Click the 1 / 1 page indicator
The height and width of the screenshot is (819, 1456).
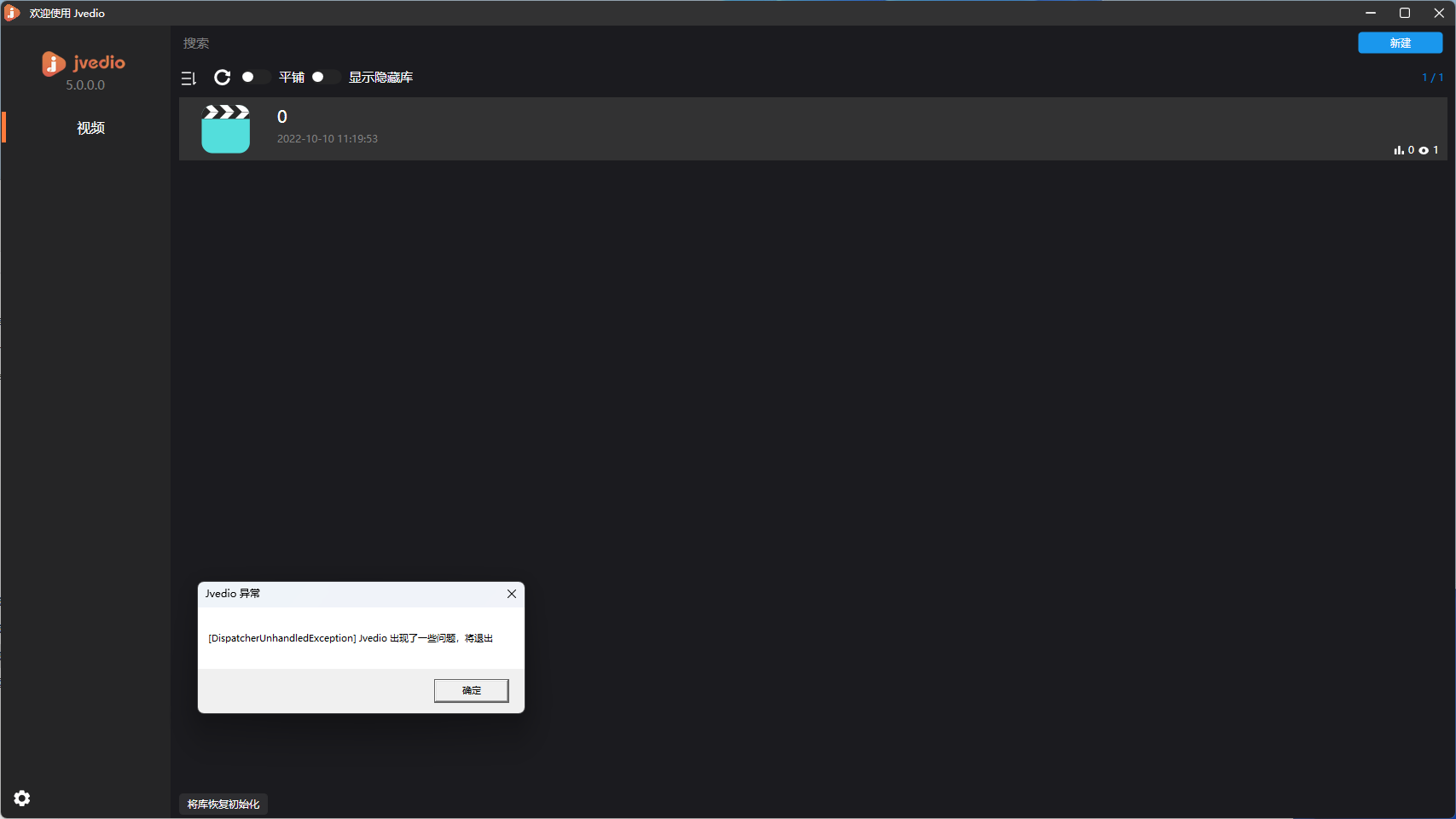click(1432, 77)
